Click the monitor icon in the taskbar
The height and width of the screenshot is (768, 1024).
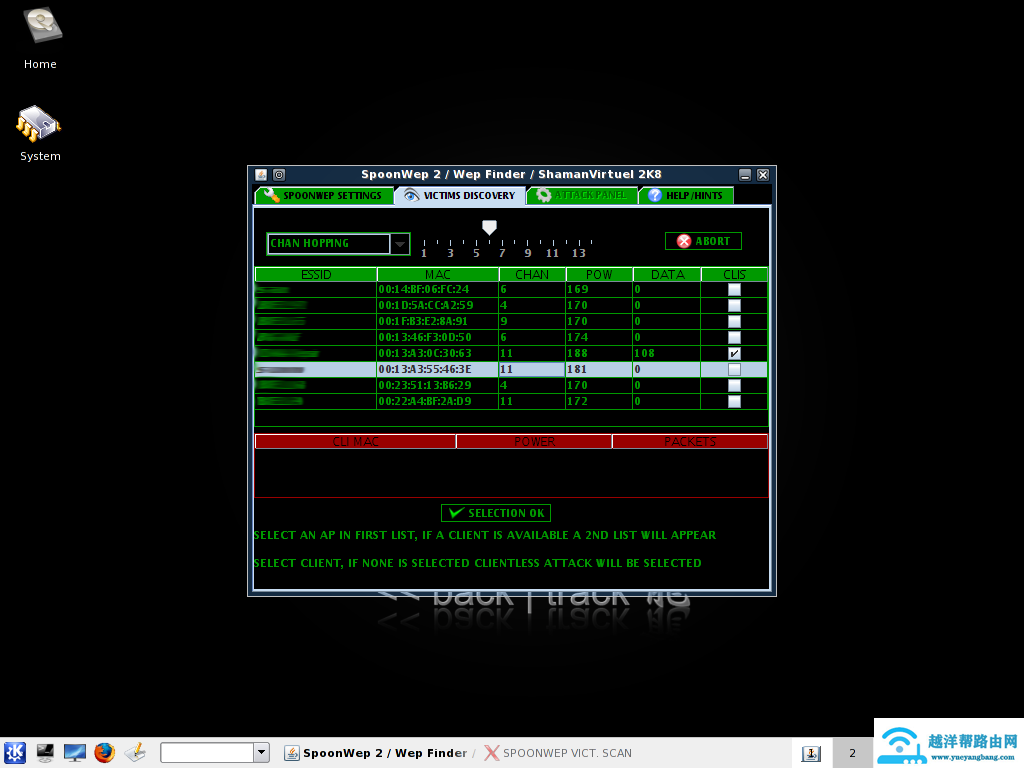coord(74,753)
